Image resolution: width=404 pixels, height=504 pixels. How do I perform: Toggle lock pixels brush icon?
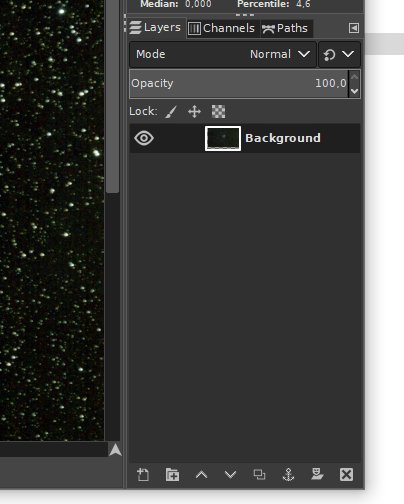(171, 112)
